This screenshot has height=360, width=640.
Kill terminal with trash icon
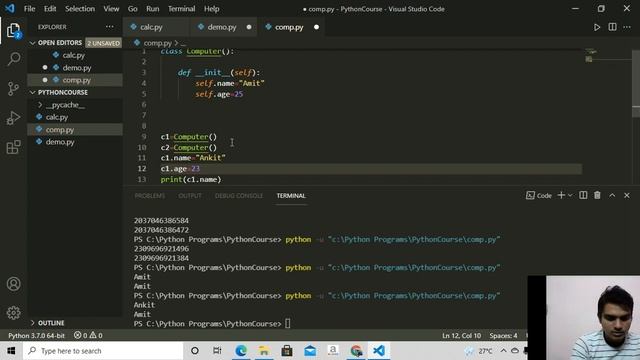click(597, 196)
